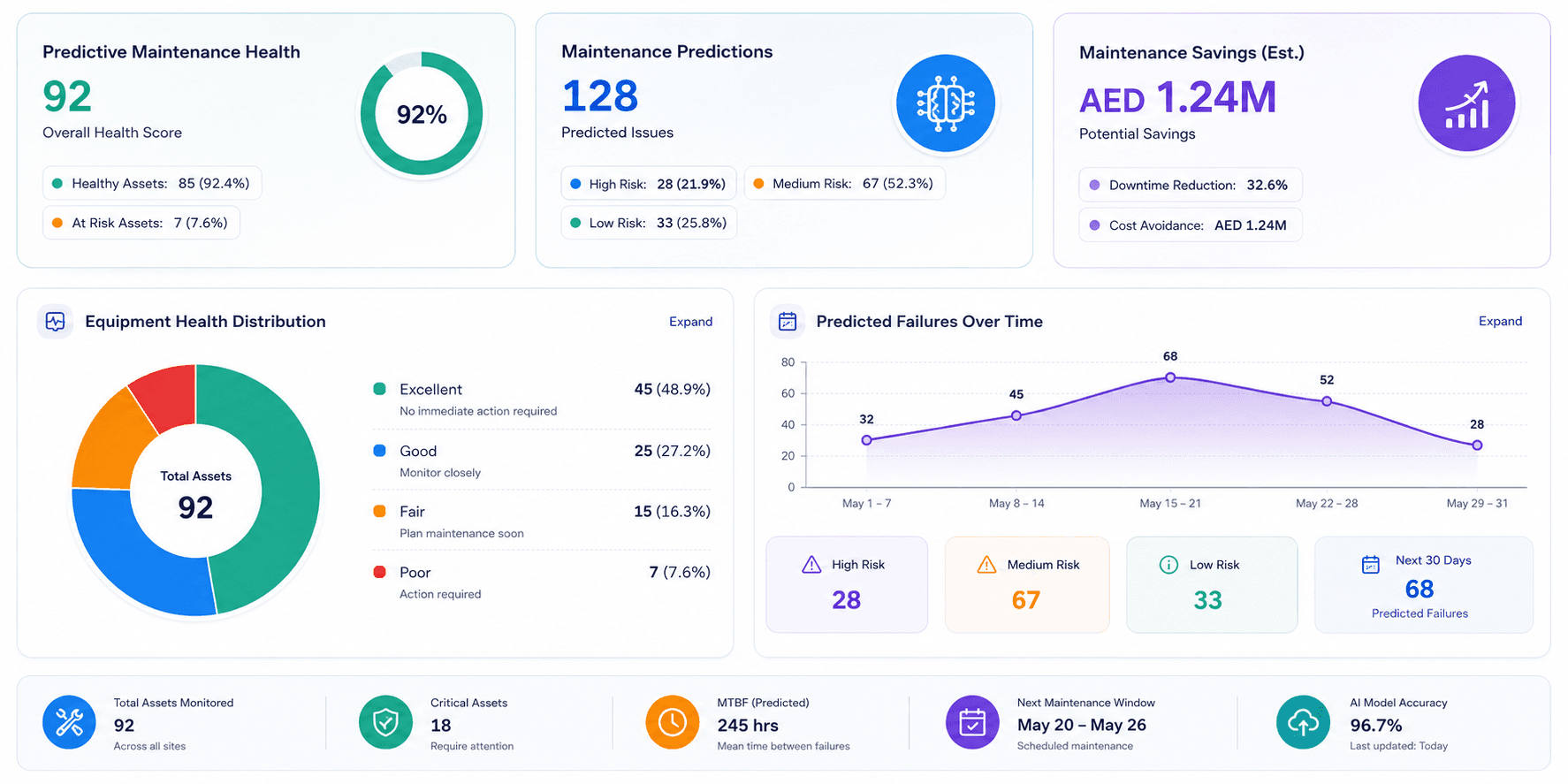The width and height of the screenshot is (1568, 784).
Task: Click the green Excellent legend dot
Action: [380, 389]
